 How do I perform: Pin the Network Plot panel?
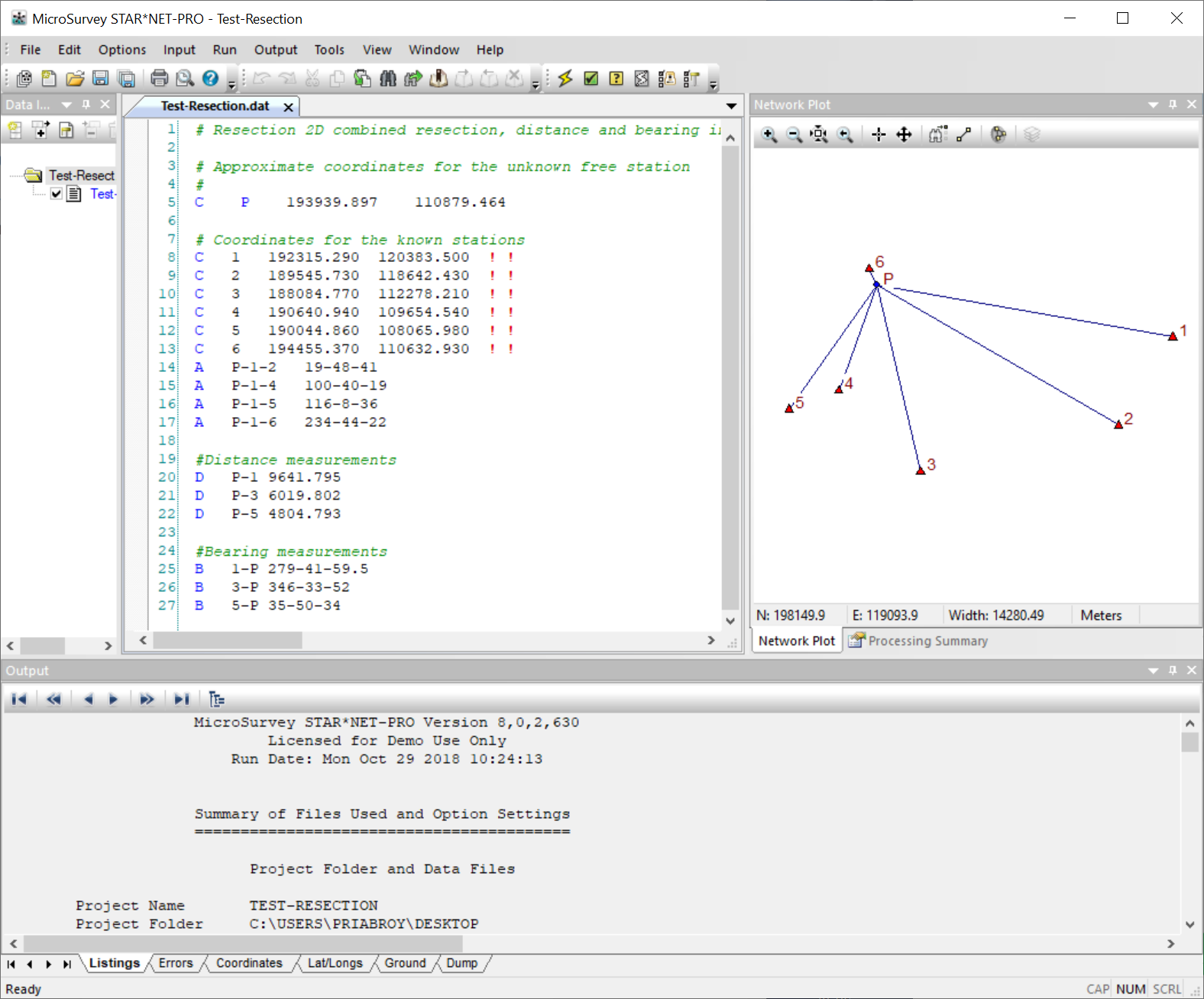[1173, 105]
